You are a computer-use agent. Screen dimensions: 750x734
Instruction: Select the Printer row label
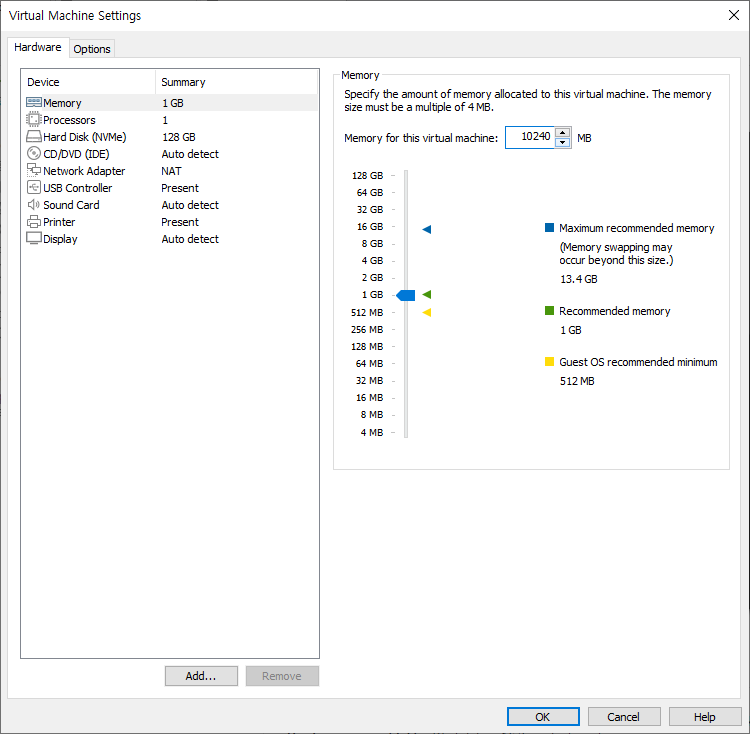tap(59, 222)
